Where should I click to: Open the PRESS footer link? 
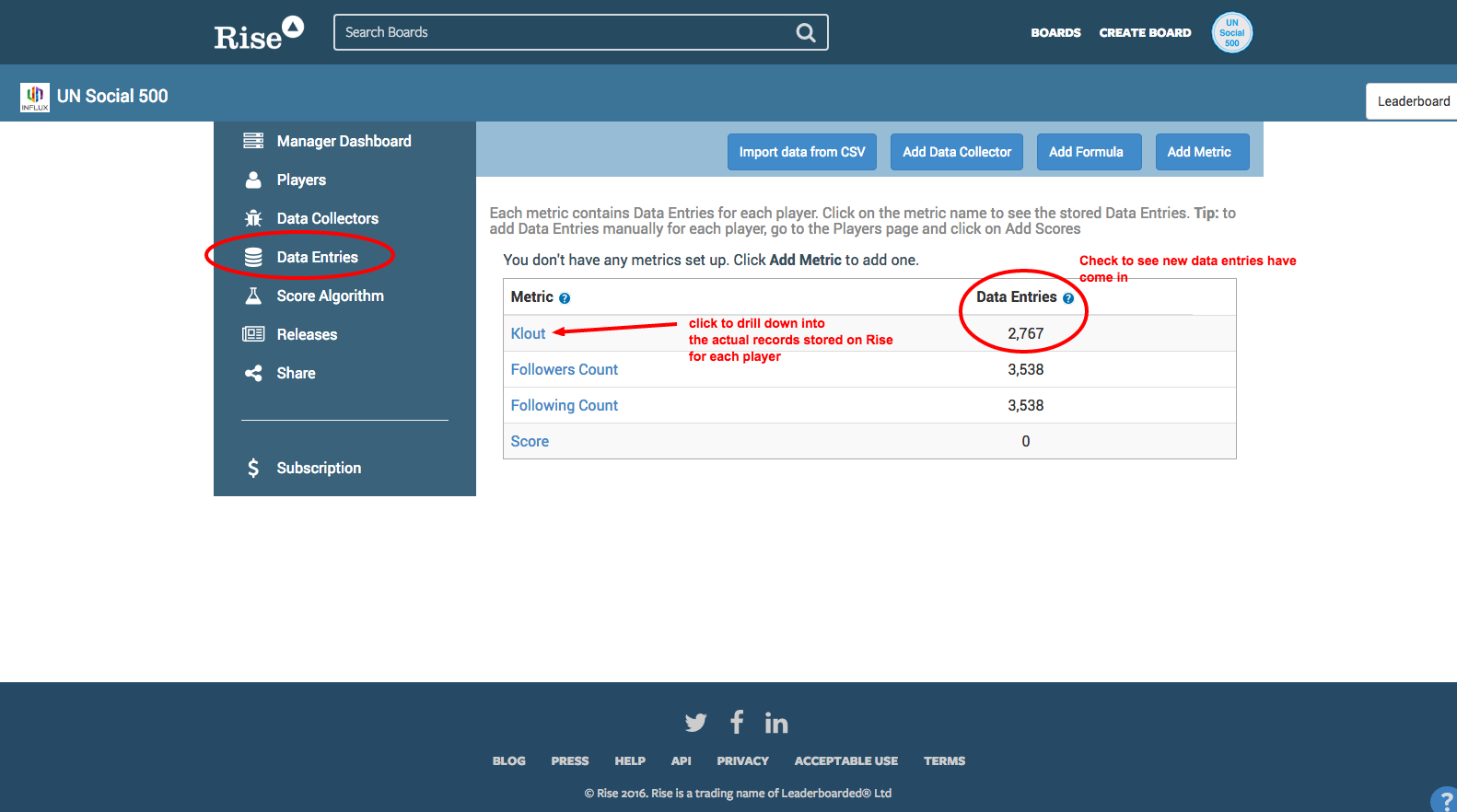[x=570, y=760]
